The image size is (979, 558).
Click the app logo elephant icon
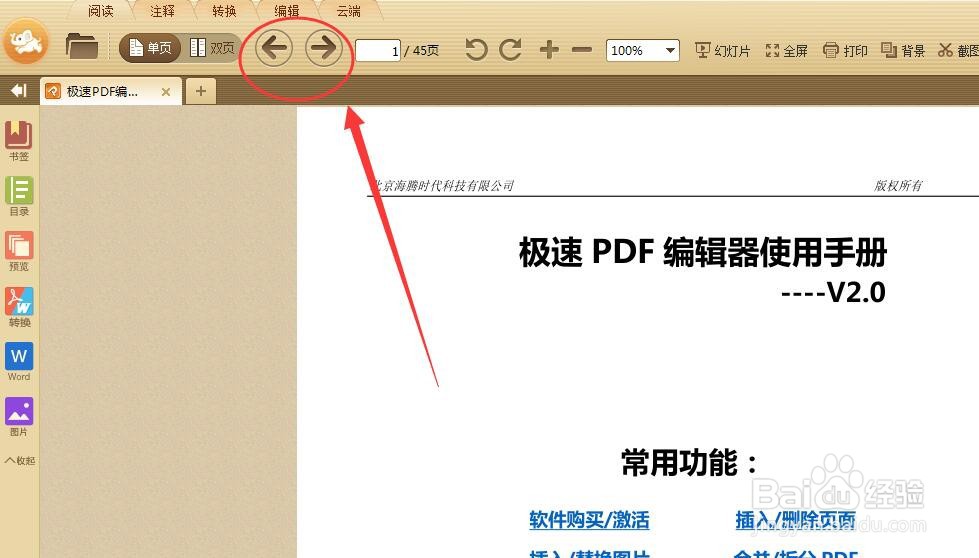tap(26, 42)
